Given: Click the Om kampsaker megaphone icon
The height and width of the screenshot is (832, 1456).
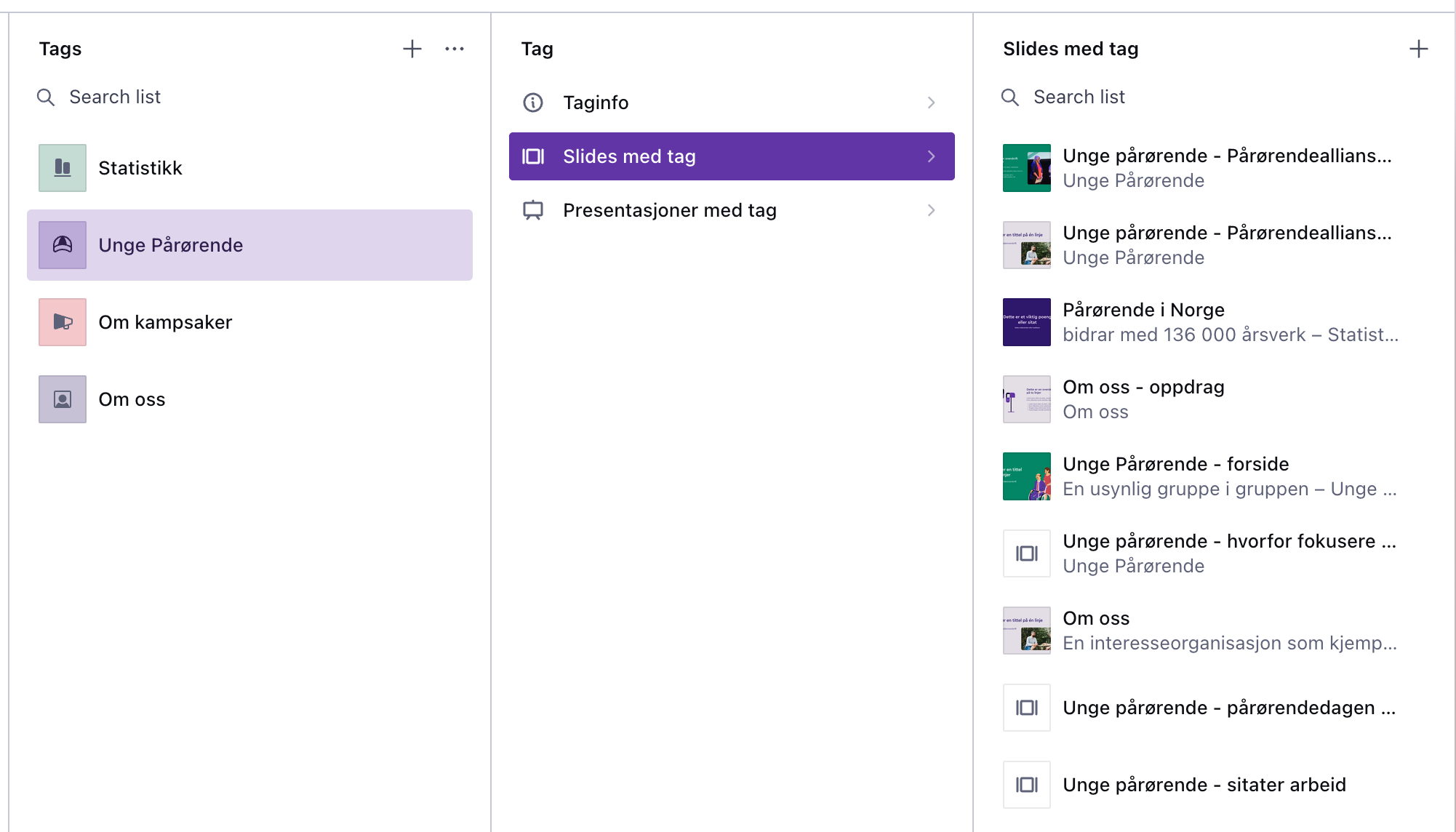Looking at the screenshot, I should click(x=63, y=322).
